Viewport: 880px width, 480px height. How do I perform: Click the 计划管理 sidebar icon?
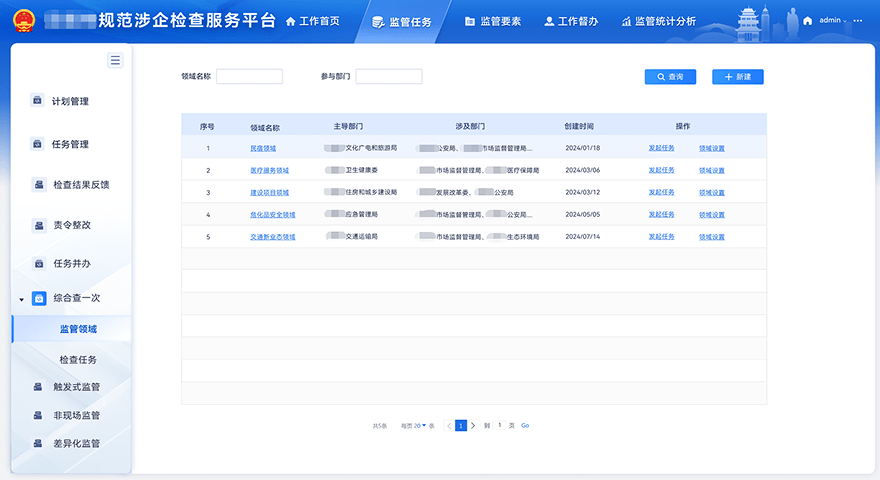point(37,100)
